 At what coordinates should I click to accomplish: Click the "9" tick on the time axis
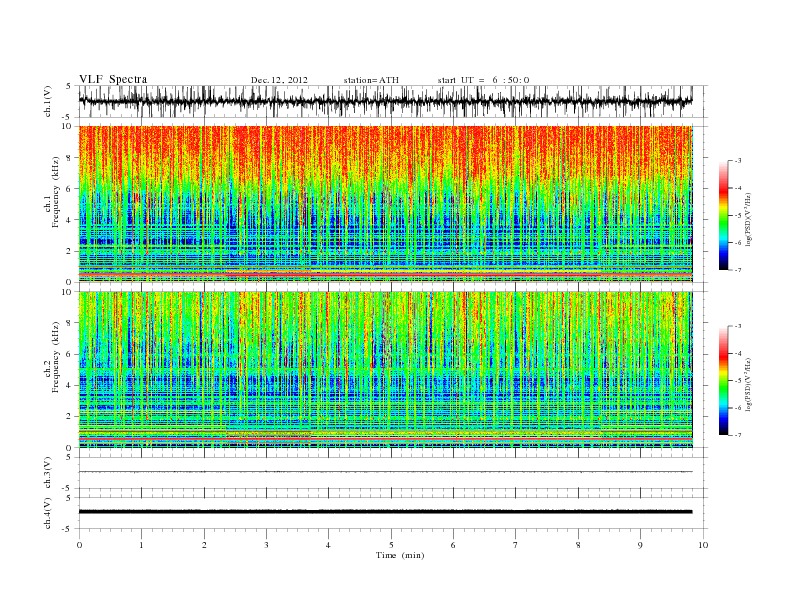click(x=640, y=545)
